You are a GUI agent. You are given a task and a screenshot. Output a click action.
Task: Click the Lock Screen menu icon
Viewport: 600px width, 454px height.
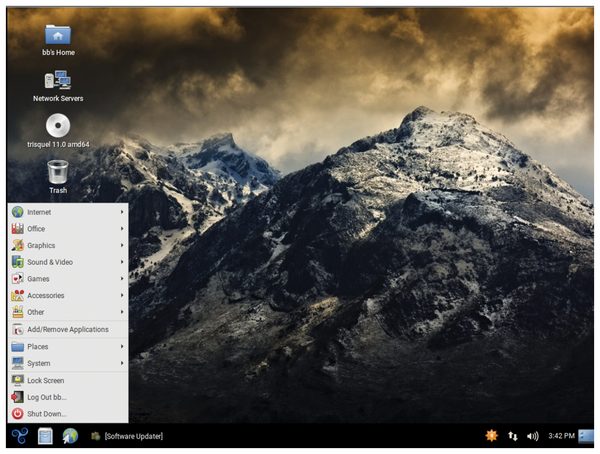[x=18, y=380]
